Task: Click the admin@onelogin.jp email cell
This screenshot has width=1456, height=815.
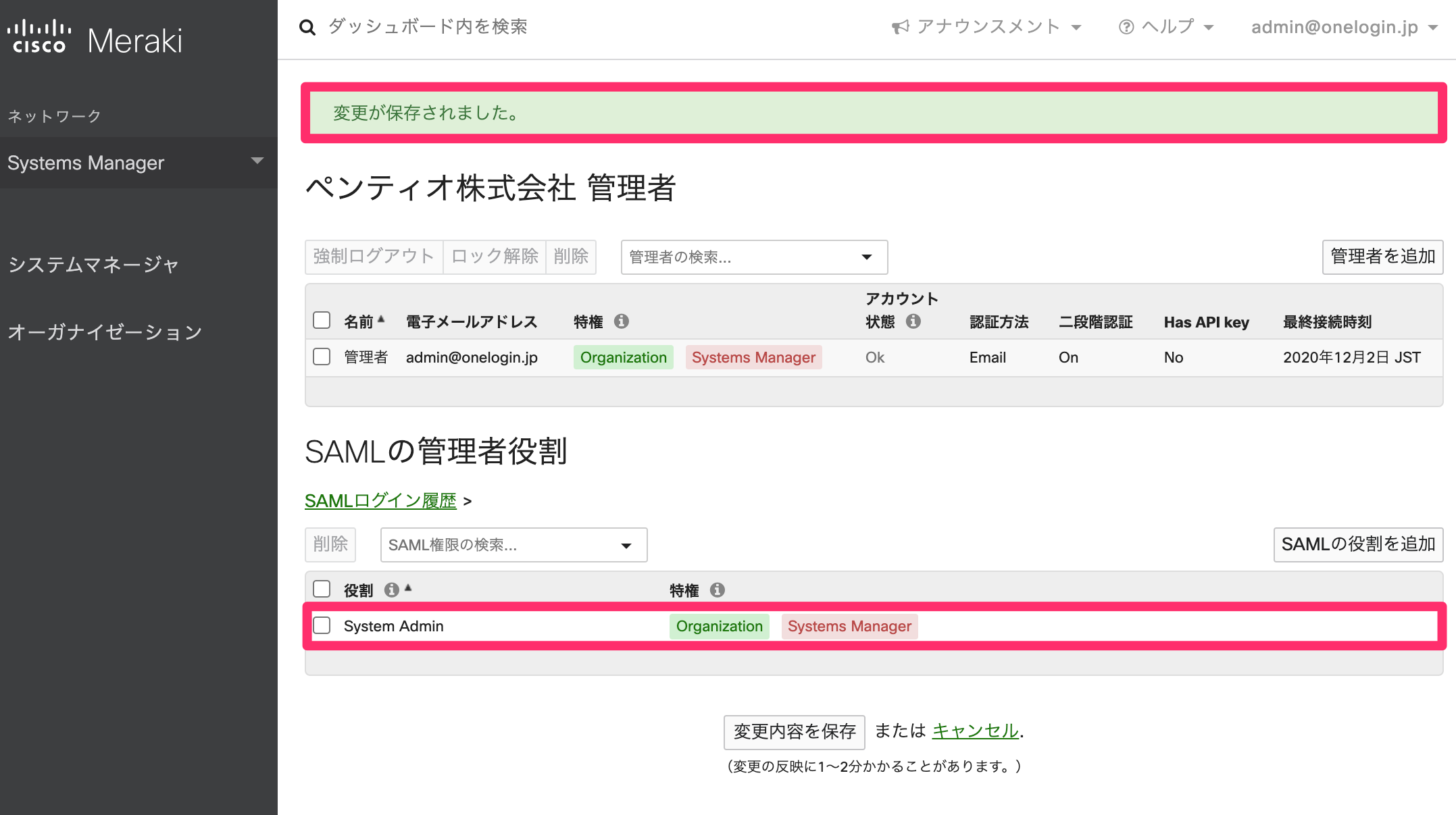Action: [x=472, y=357]
